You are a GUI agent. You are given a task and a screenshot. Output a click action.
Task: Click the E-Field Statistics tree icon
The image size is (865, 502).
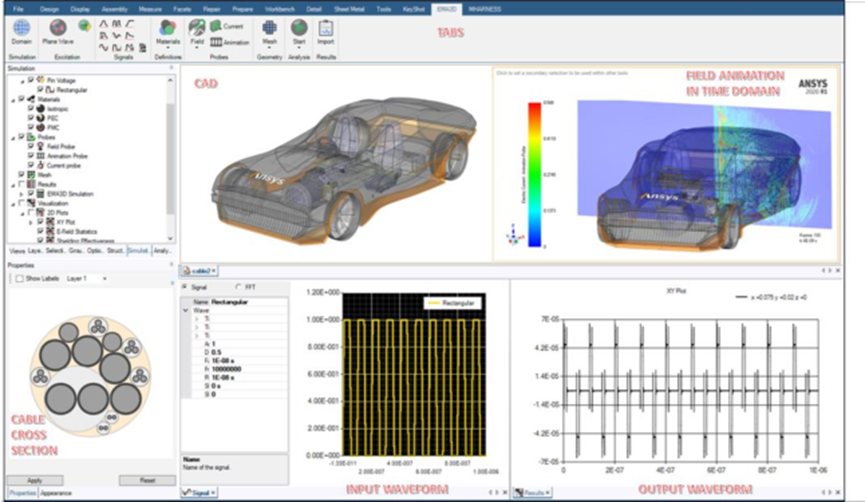(50, 231)
